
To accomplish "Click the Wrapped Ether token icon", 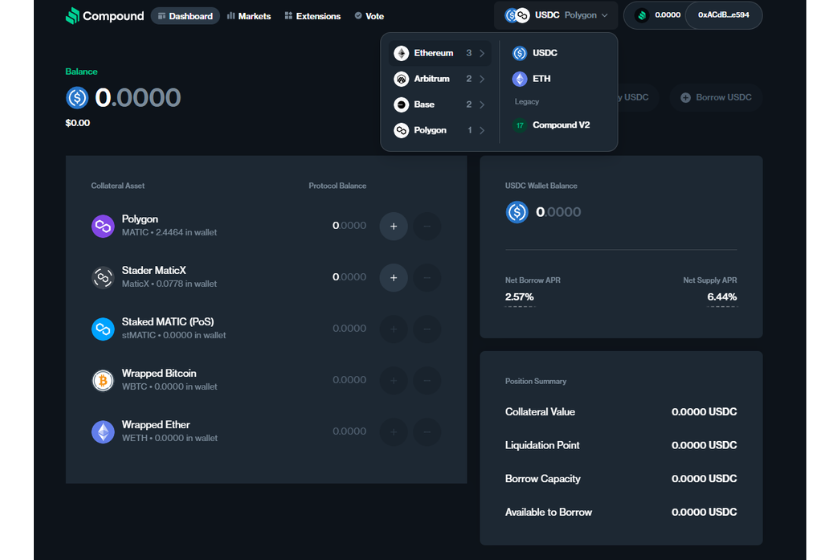I will pos(103,432).
